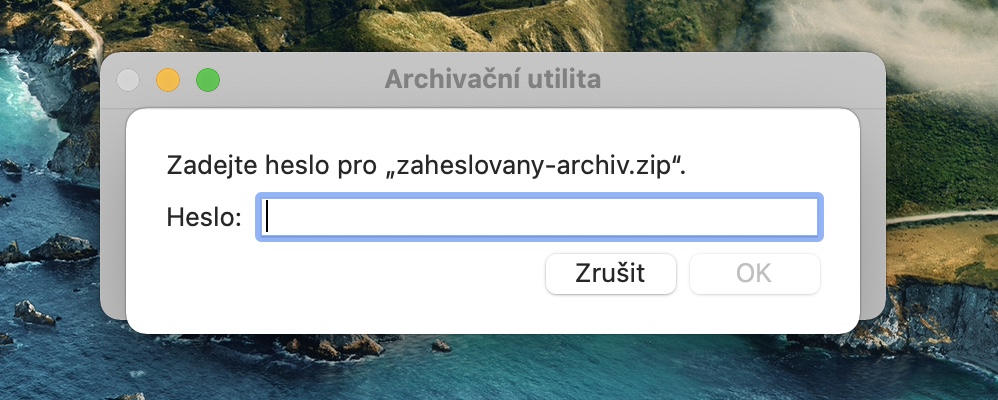Click the "Archivační utilita" window title
998x400 pixels.
[x=492, y=79]
